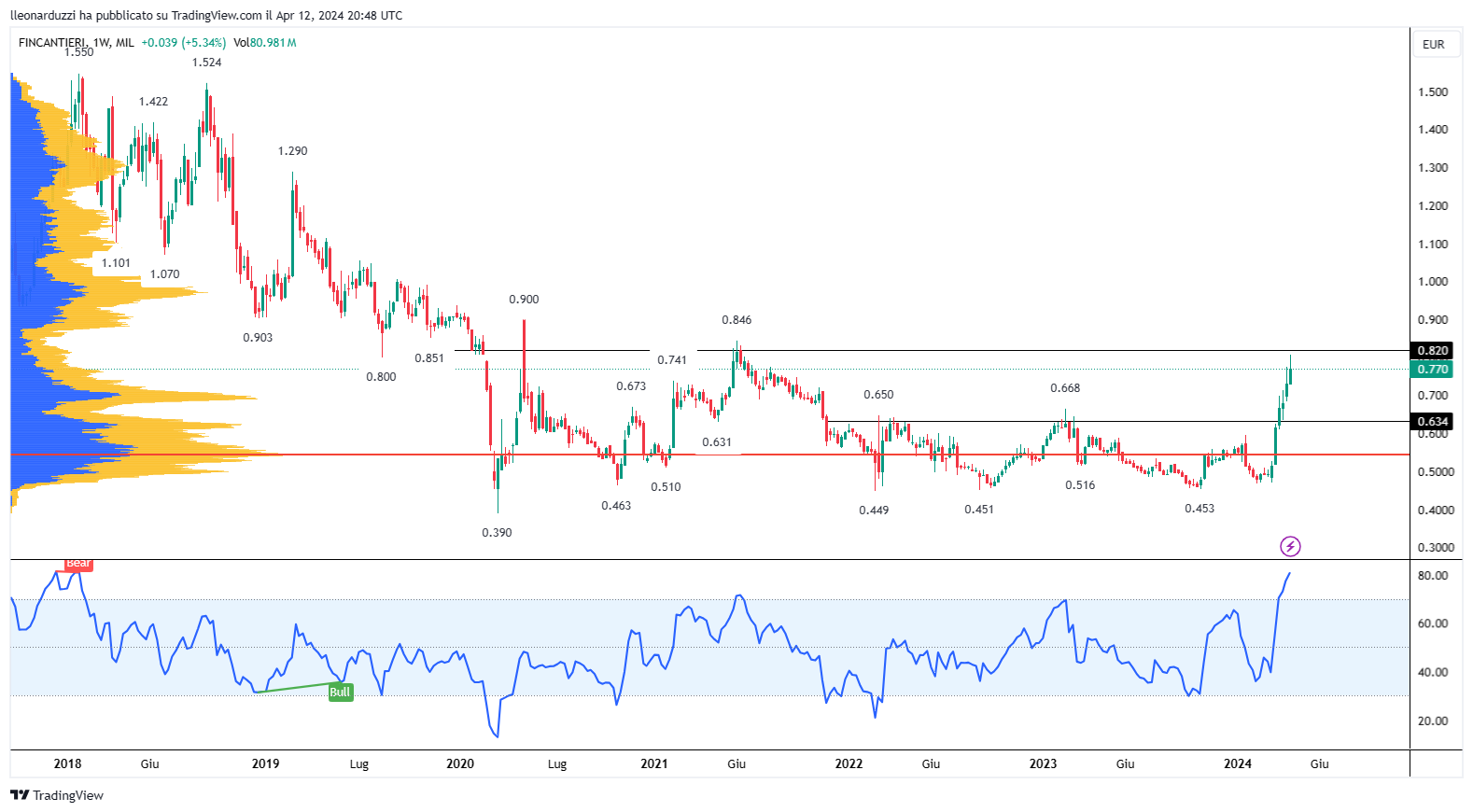The image size is (1473, 812).
Task: Click the 1.500 tick on price axis
Action: pos(1433,91)
